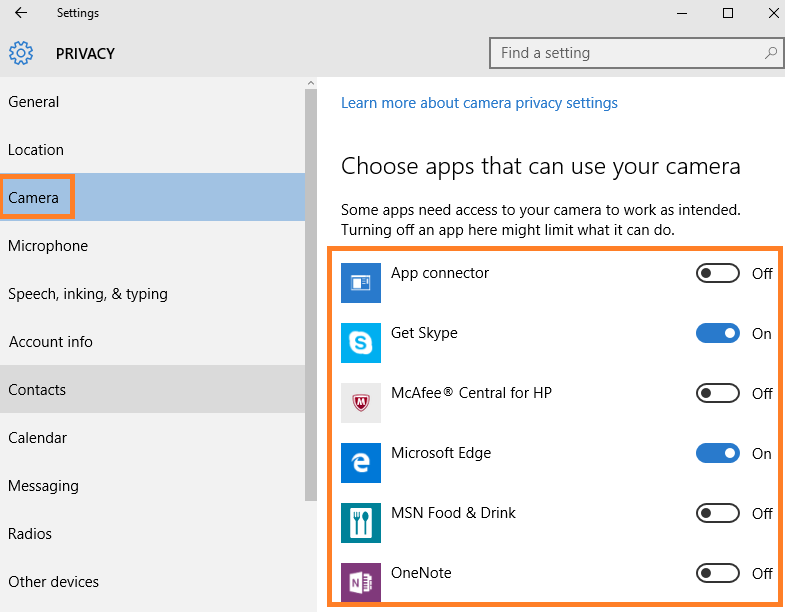Click the PRIVACY heading text
Image resolution: width=785 pixels, height=612 pixels.
(x=85, y=54)
